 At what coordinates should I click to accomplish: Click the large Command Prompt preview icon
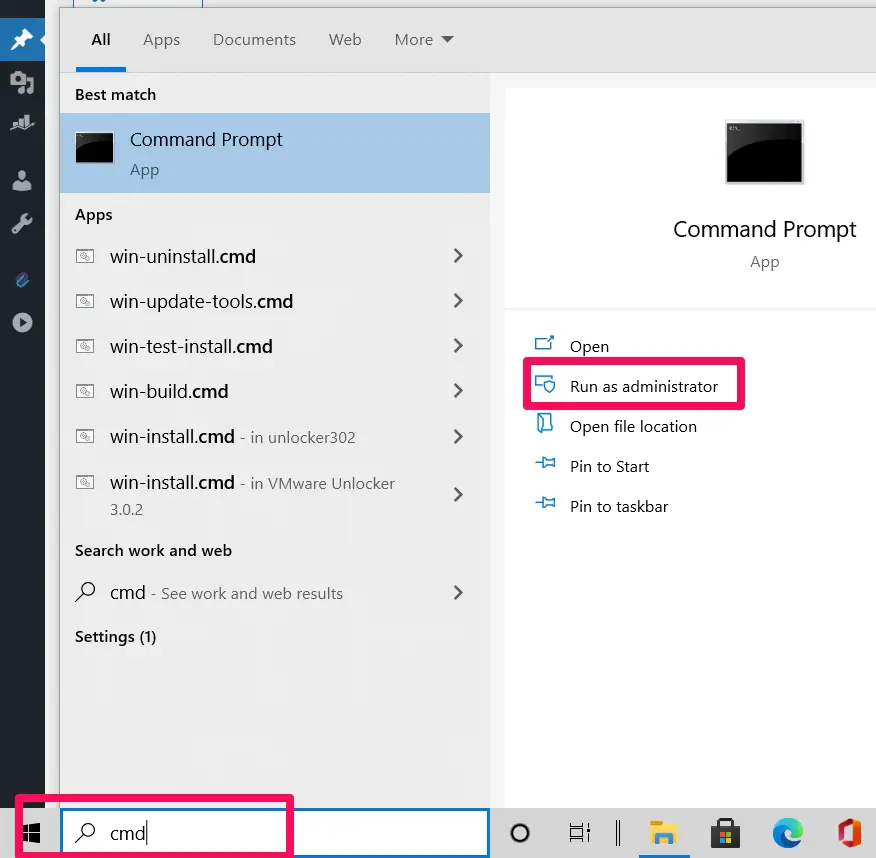pos(764,152)
